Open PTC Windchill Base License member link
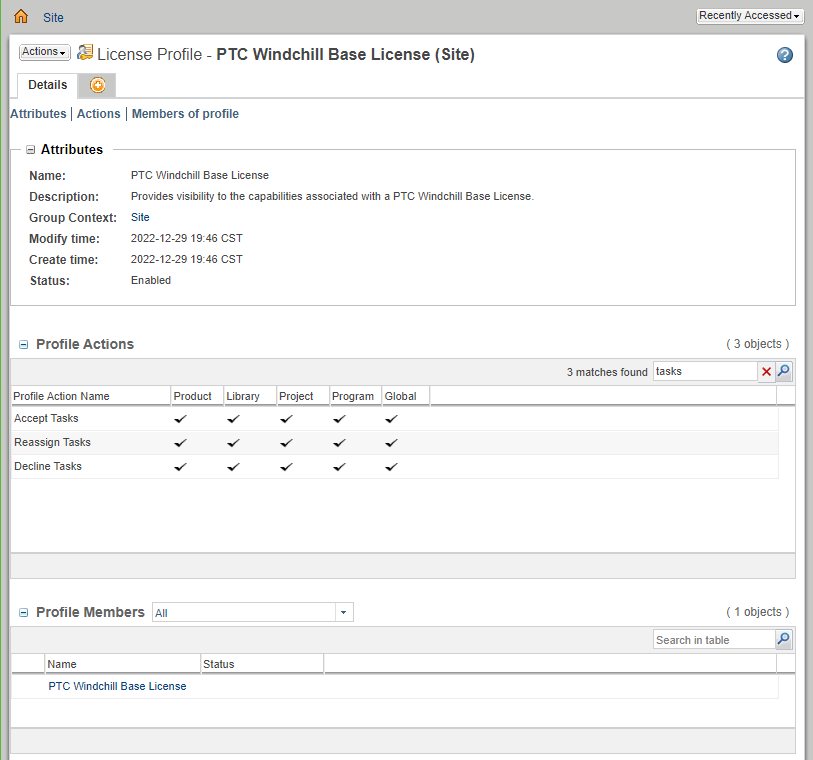 [117, 687]
